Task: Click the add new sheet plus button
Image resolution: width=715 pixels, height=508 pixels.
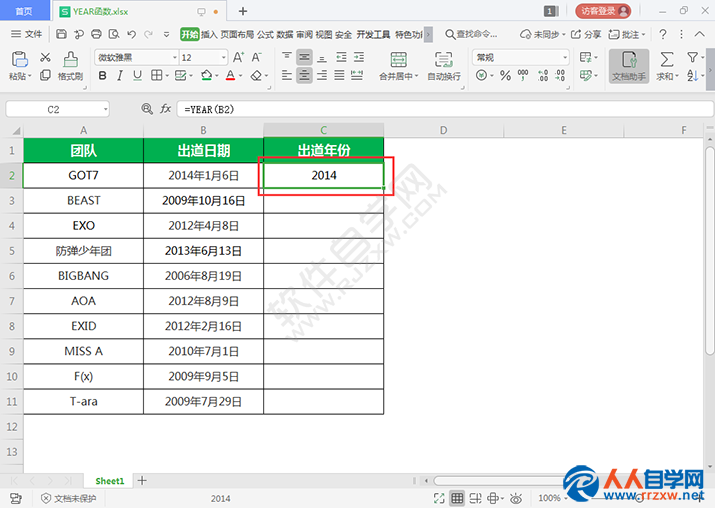Action: pyautogui.click(x=142, y=480)
